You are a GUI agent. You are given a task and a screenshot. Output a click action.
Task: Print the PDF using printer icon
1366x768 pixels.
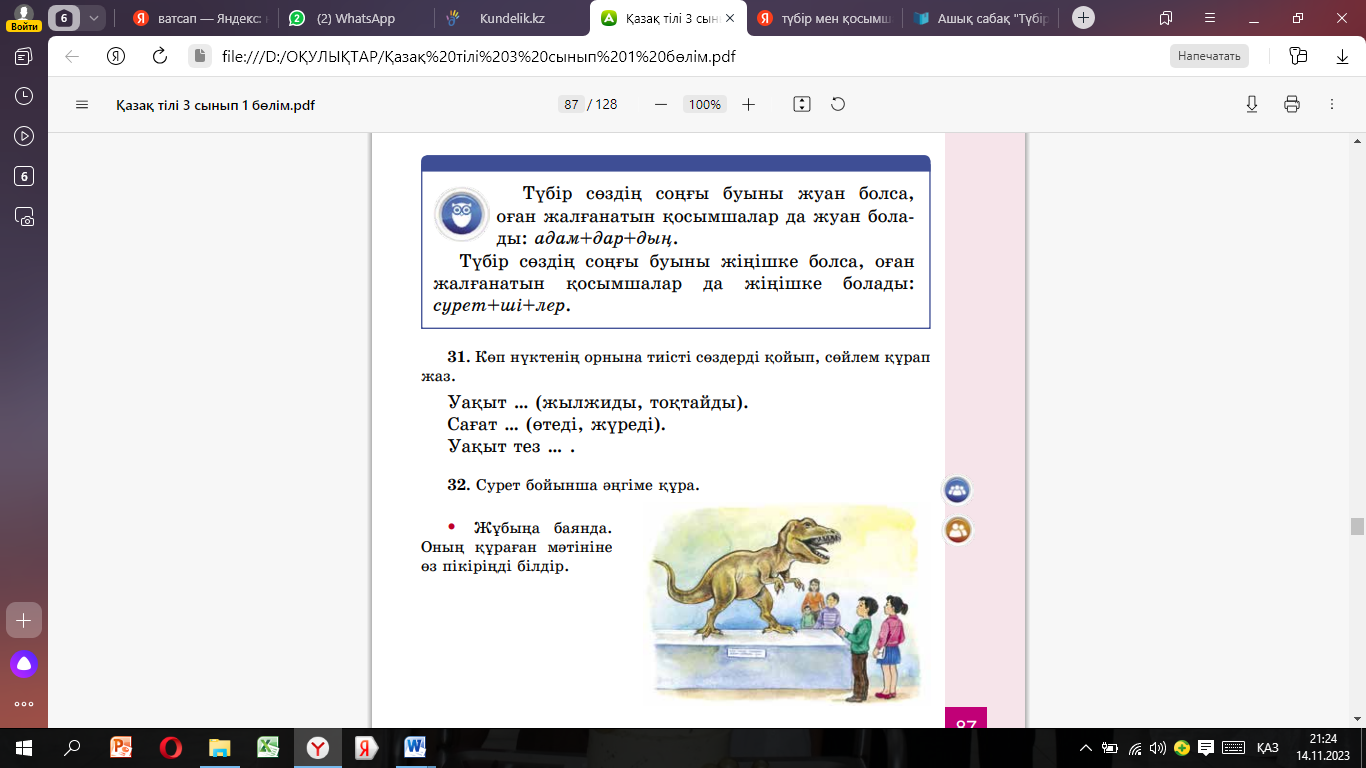click(1291, 105)
